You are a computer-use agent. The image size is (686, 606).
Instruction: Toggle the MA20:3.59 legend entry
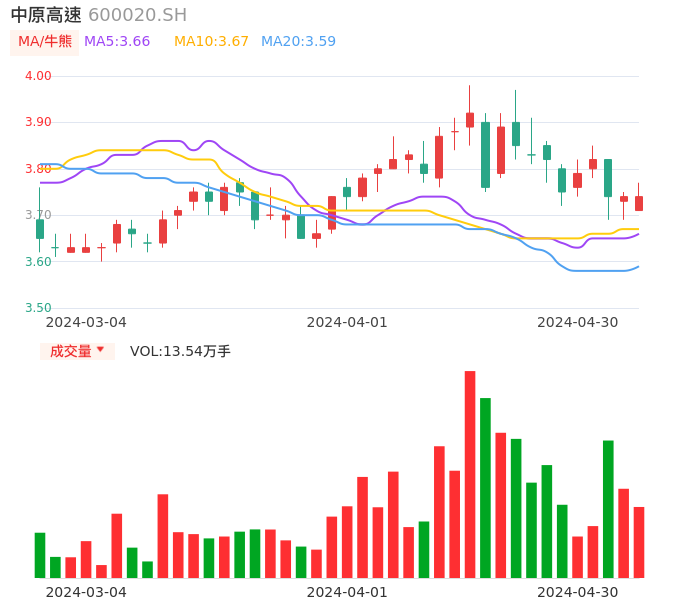coord(298,42)
